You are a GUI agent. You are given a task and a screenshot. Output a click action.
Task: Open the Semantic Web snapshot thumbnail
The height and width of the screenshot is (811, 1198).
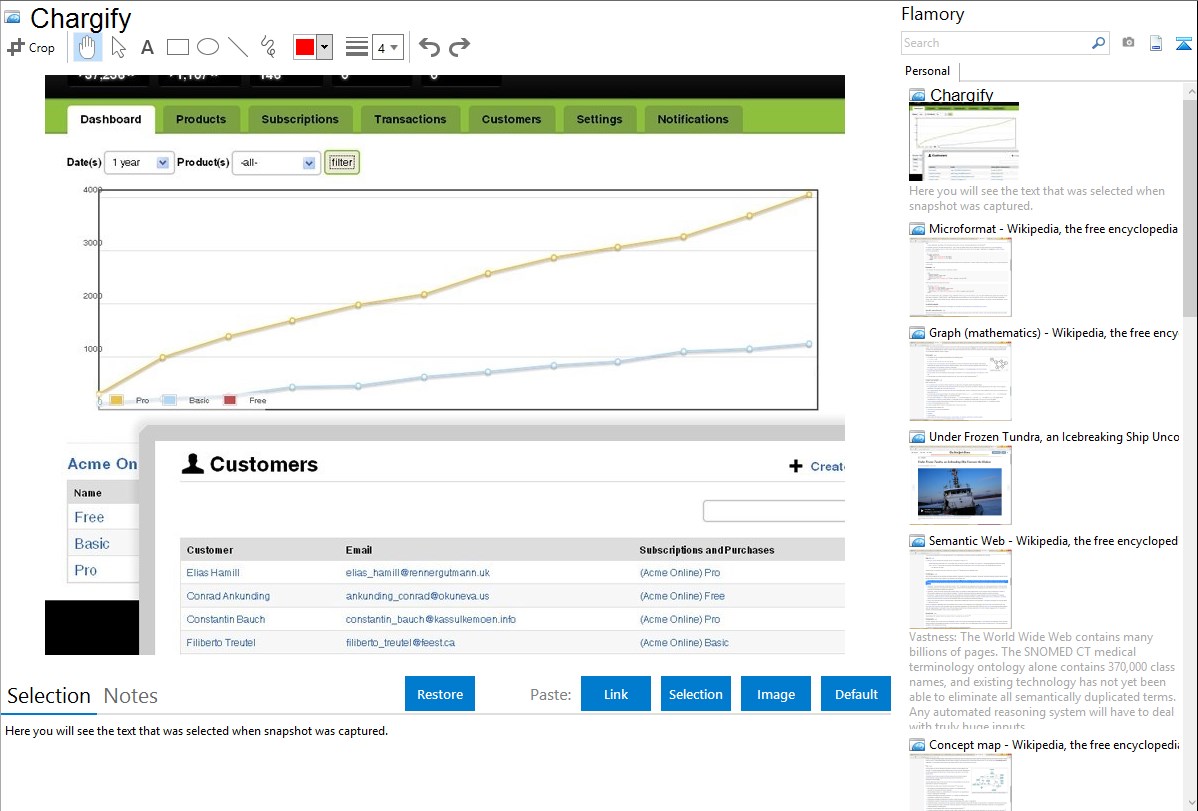960,589
